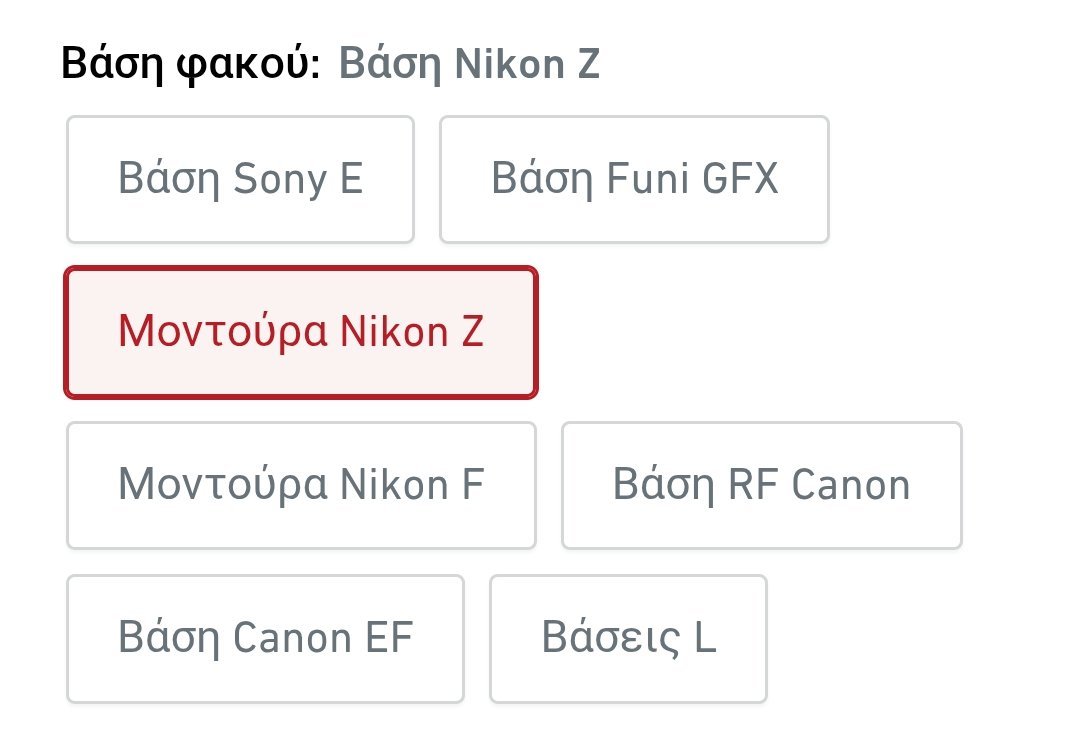Switch the lens mount to Nikon F

(x=301, y=485)
